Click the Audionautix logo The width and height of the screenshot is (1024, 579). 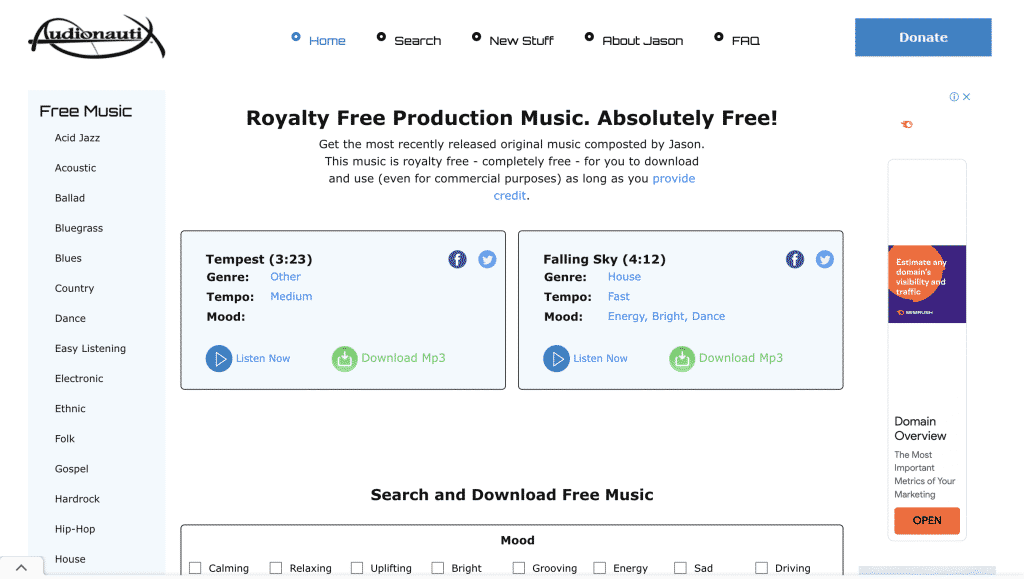pyautogui.click(x=96, y=37)
